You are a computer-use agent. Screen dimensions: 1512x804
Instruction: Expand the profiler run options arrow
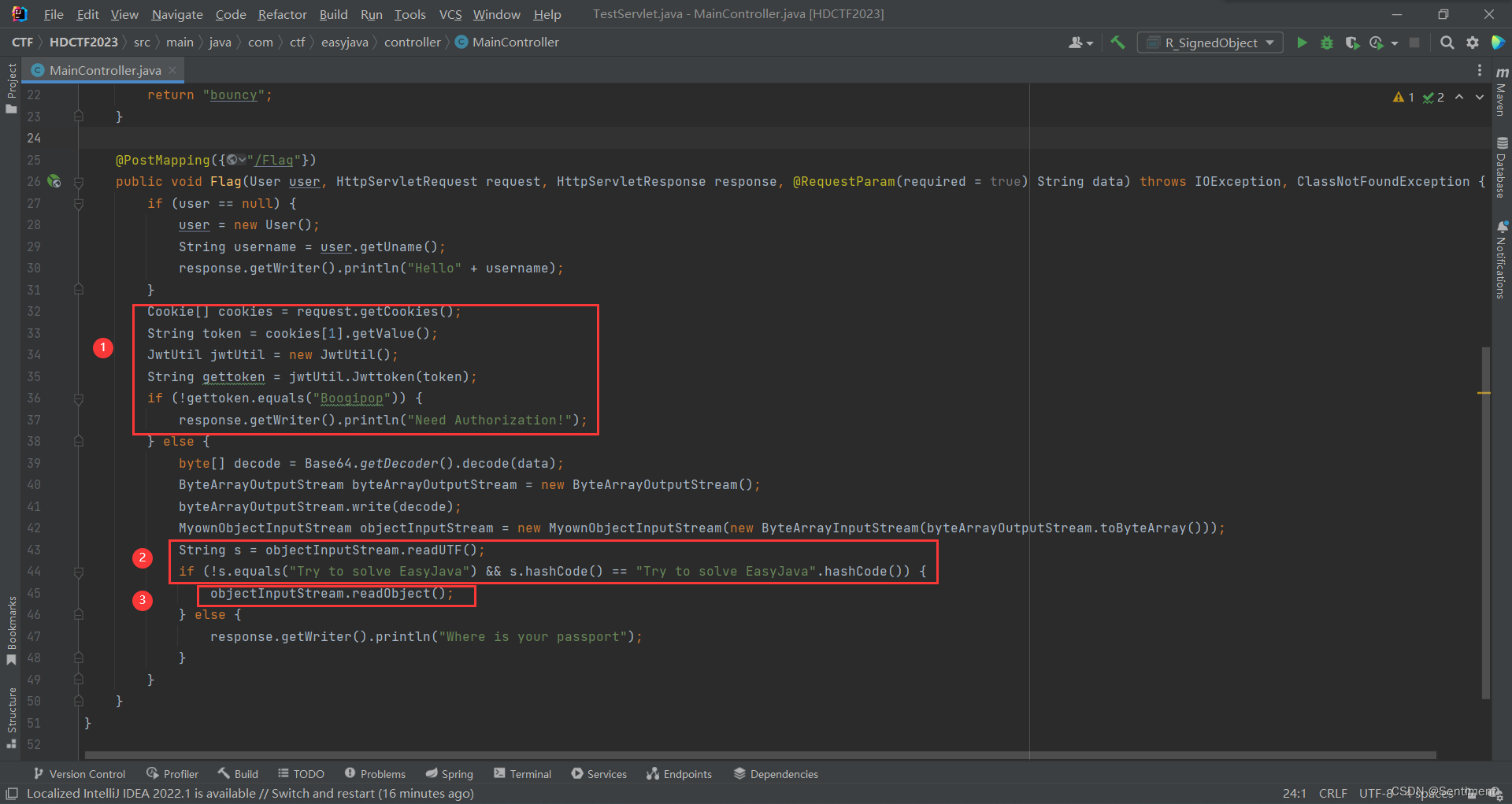coord(1395,43)
